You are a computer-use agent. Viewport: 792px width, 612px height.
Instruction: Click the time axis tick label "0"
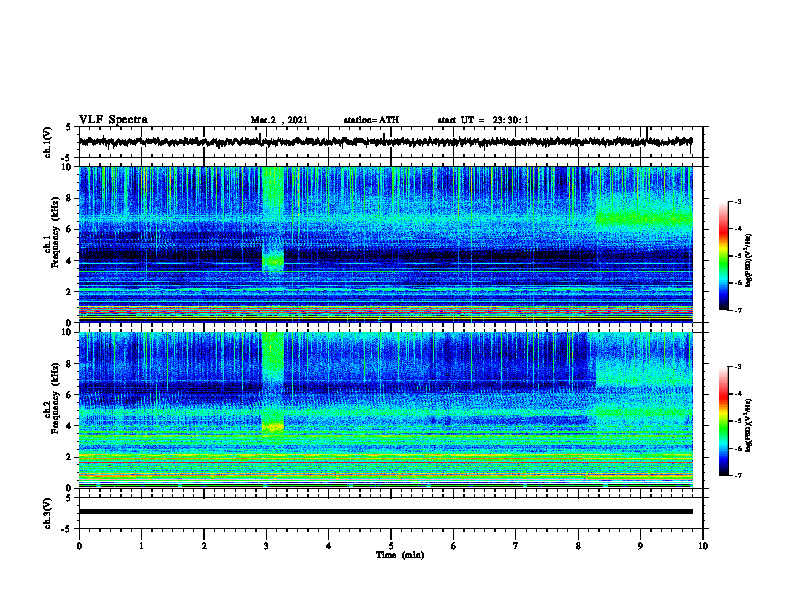point(79,546)
